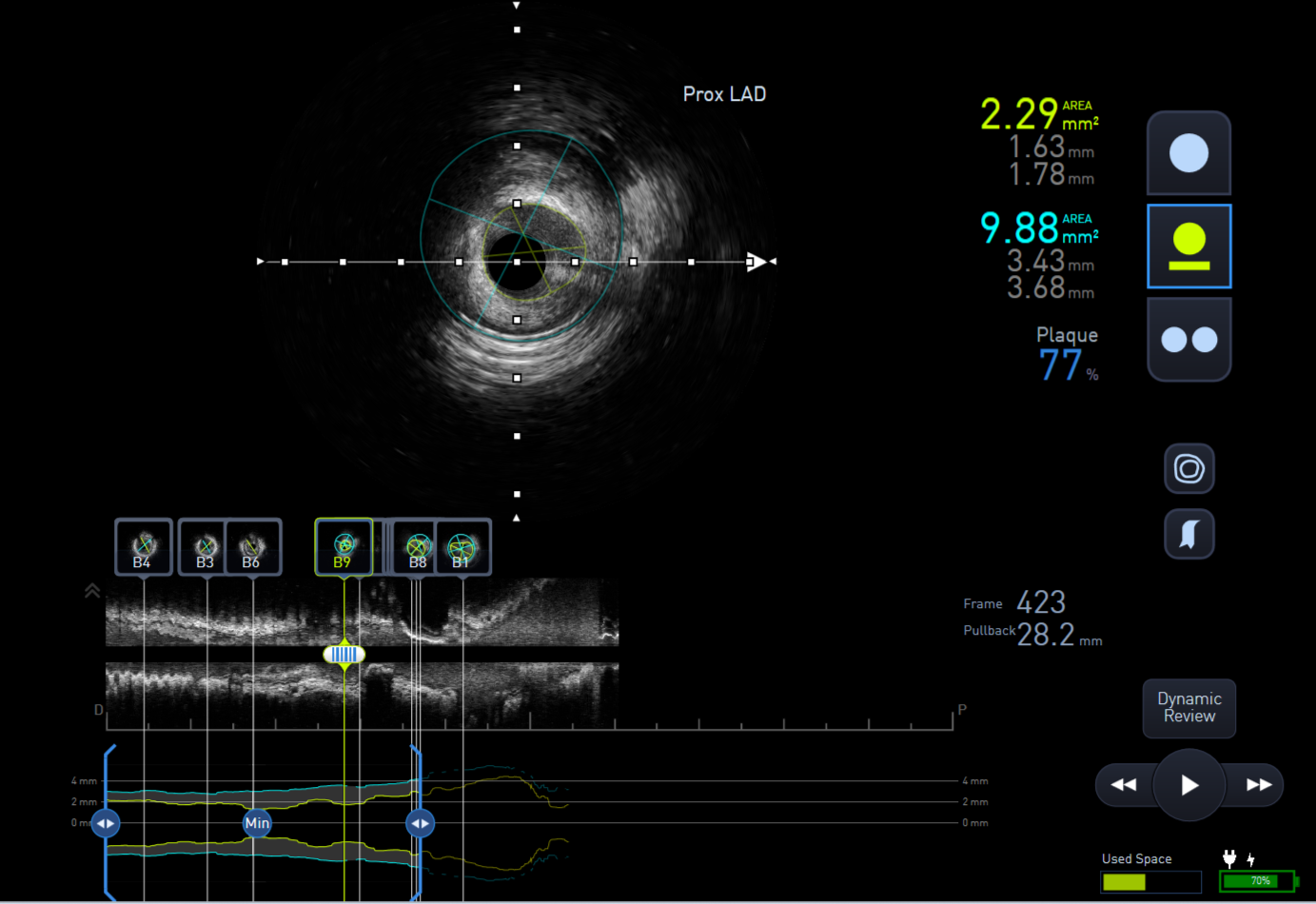The width and height of the screenshot is (1316, 904).
Task: Click the right range handle on the profile
Action: (x=420, y=823)
